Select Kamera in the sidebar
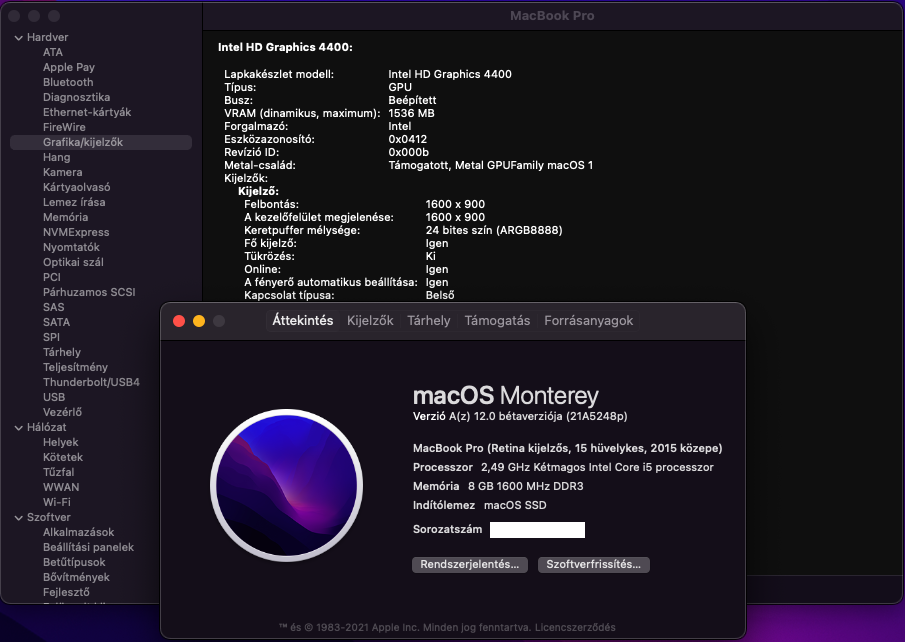 point(62,172)
